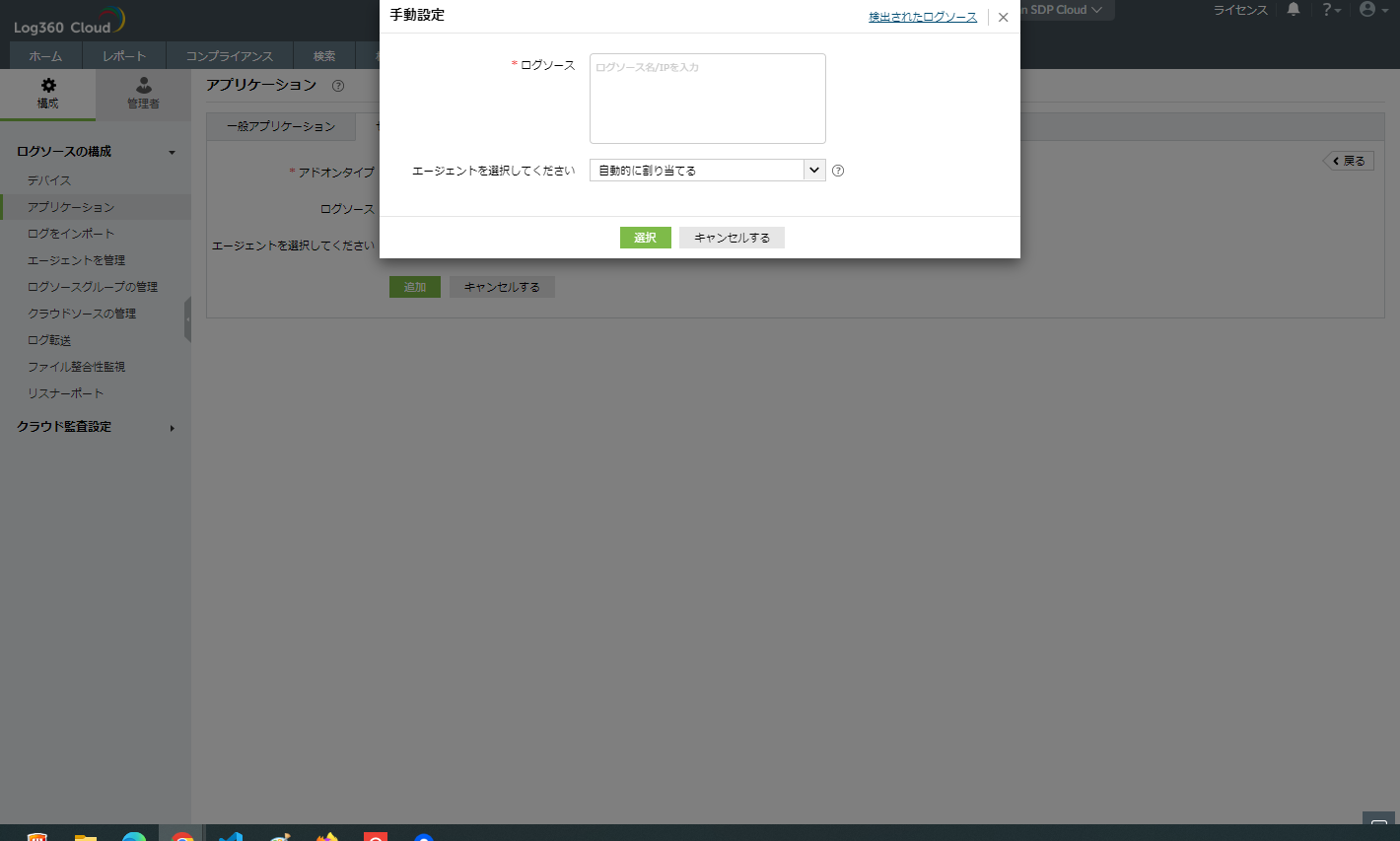Click キャンセルする in the 手動設定 dialog
Viewport: 1400px width, 841px height.
tap(732, 238)
